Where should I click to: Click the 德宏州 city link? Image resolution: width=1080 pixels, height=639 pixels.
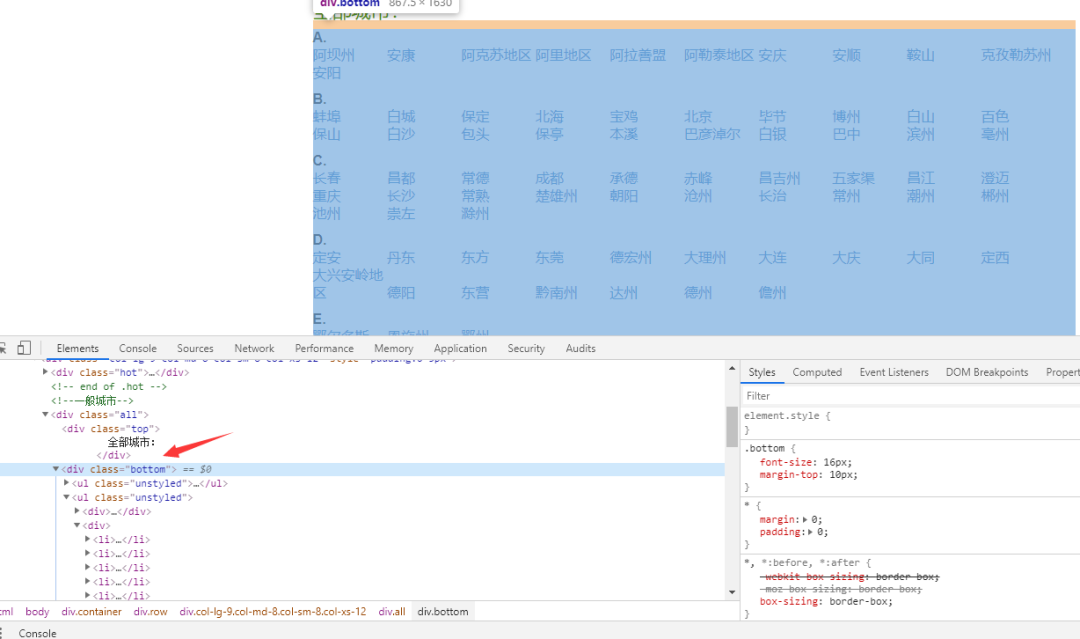pyautogui.click(x=630, y=258)
